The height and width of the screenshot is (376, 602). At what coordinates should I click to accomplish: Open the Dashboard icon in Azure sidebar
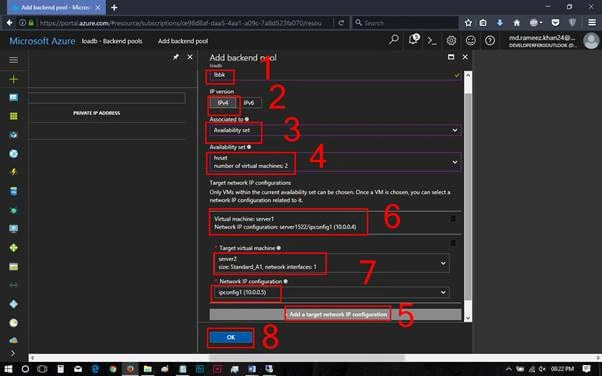point(13,98)
